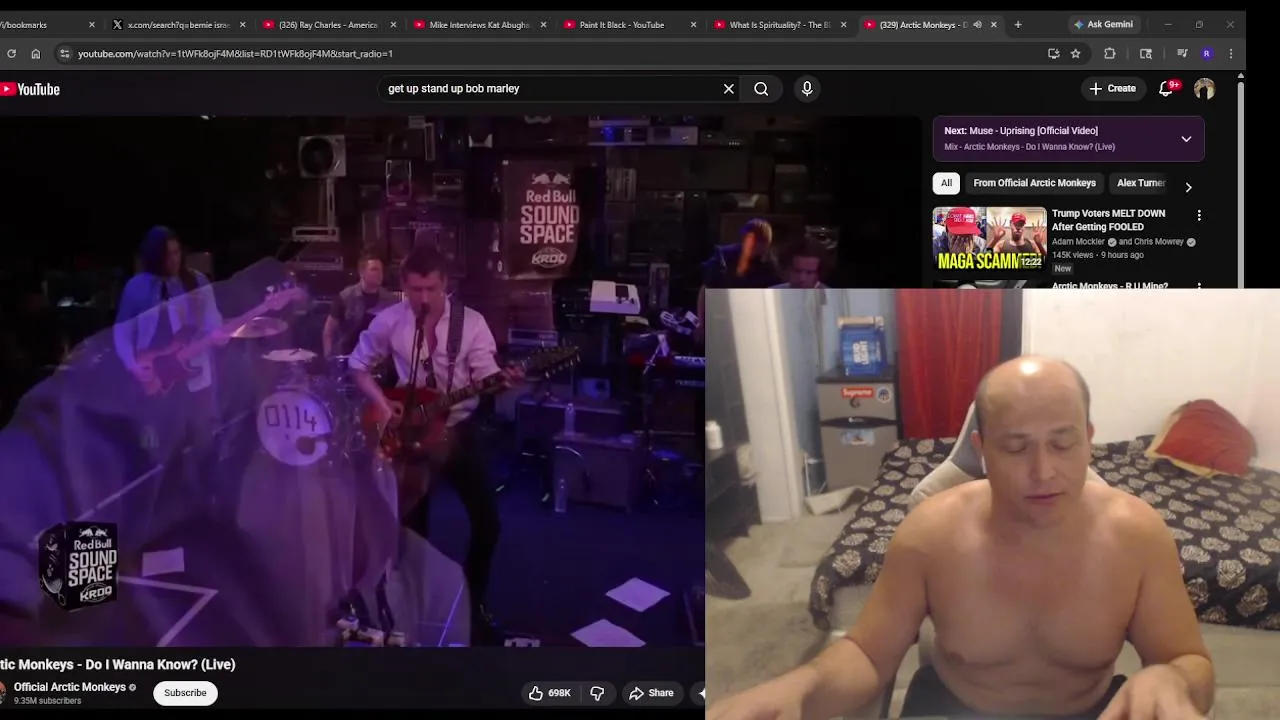The height and width of the screenshot is (720, 1280).
Task: Switch to the bookmarks tab
Action: [x=45, y=25]
